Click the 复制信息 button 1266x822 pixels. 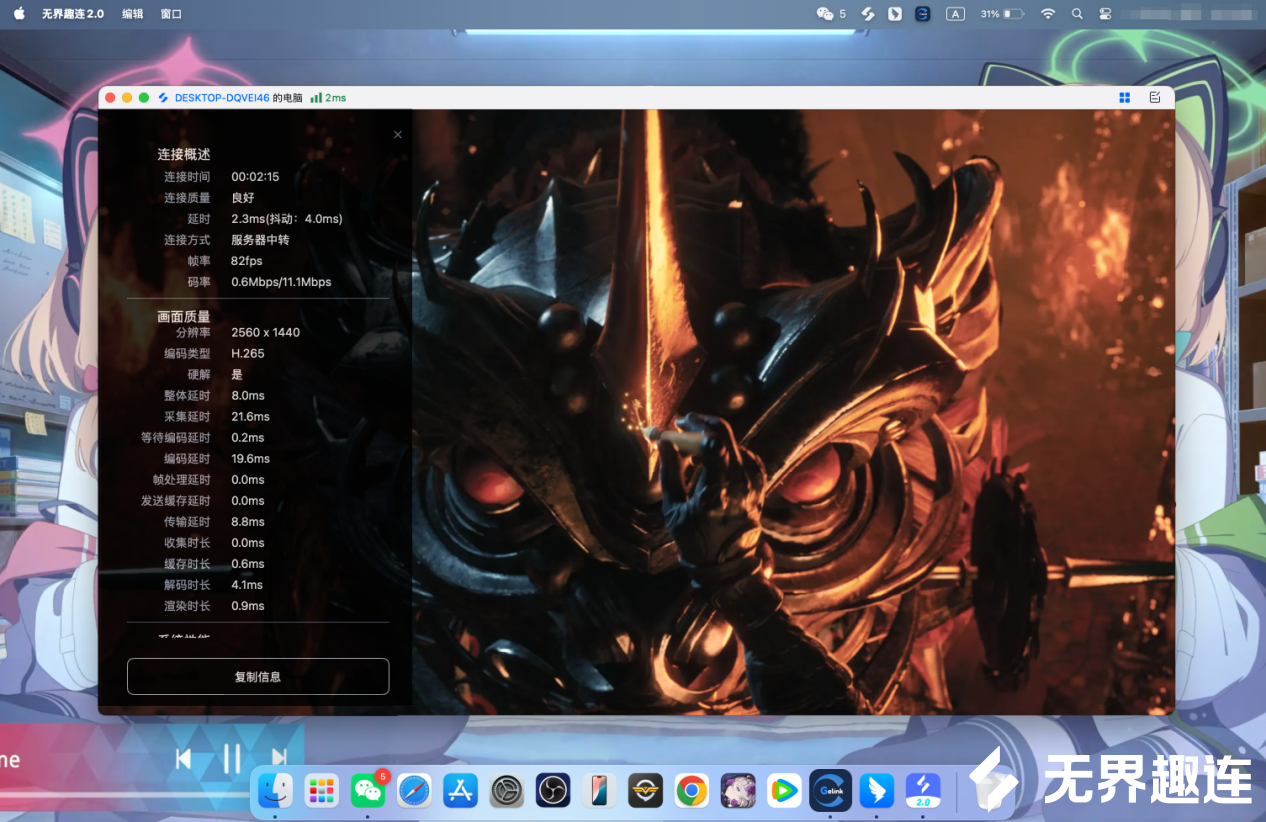[x=258, y=677]
